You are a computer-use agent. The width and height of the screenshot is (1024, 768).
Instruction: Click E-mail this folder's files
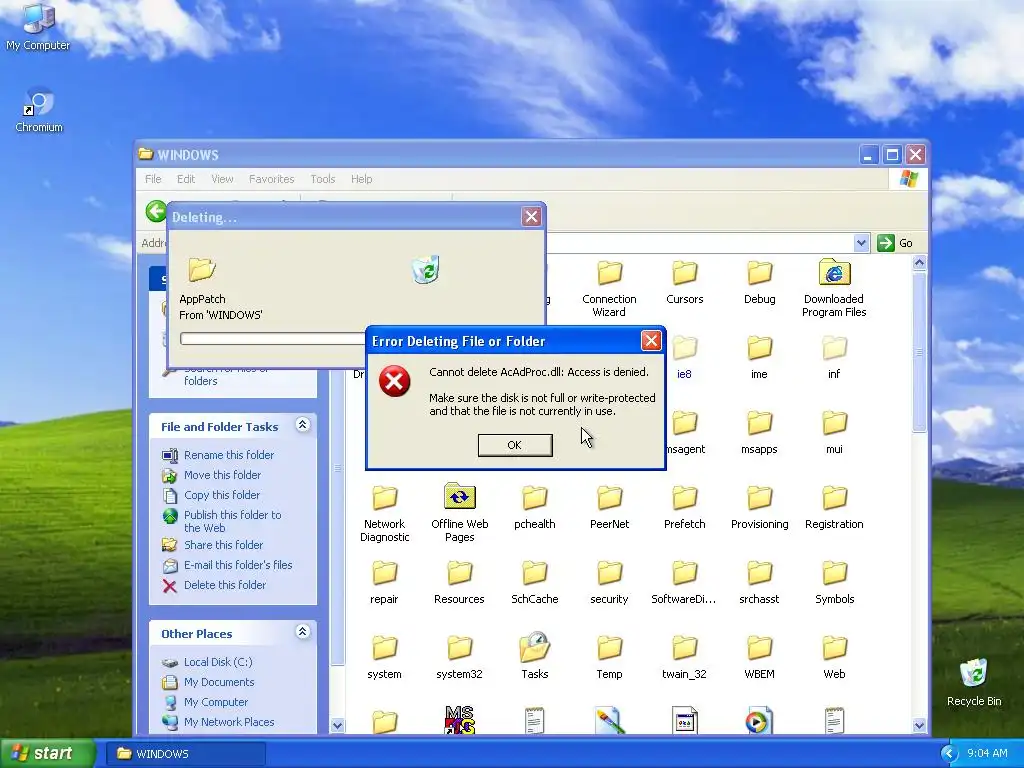point(227,565)
